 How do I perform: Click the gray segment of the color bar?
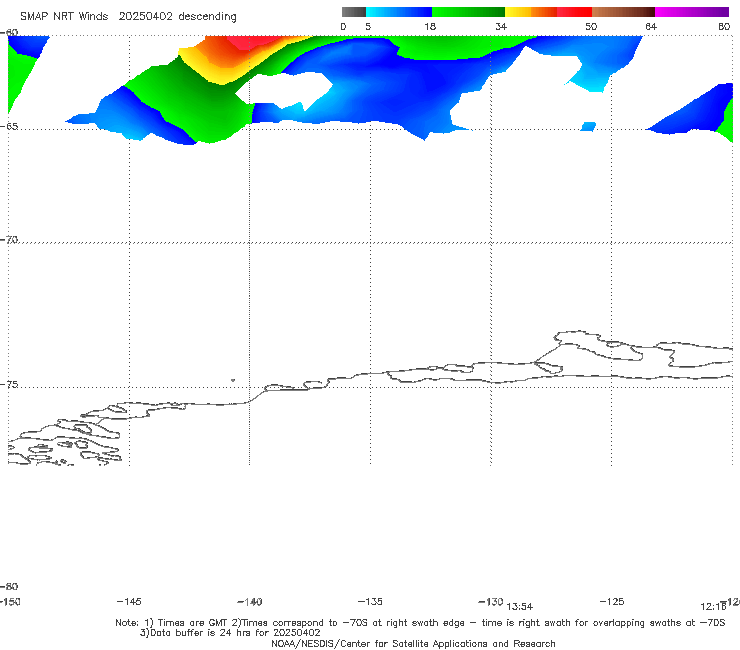[x=354, y=12]
